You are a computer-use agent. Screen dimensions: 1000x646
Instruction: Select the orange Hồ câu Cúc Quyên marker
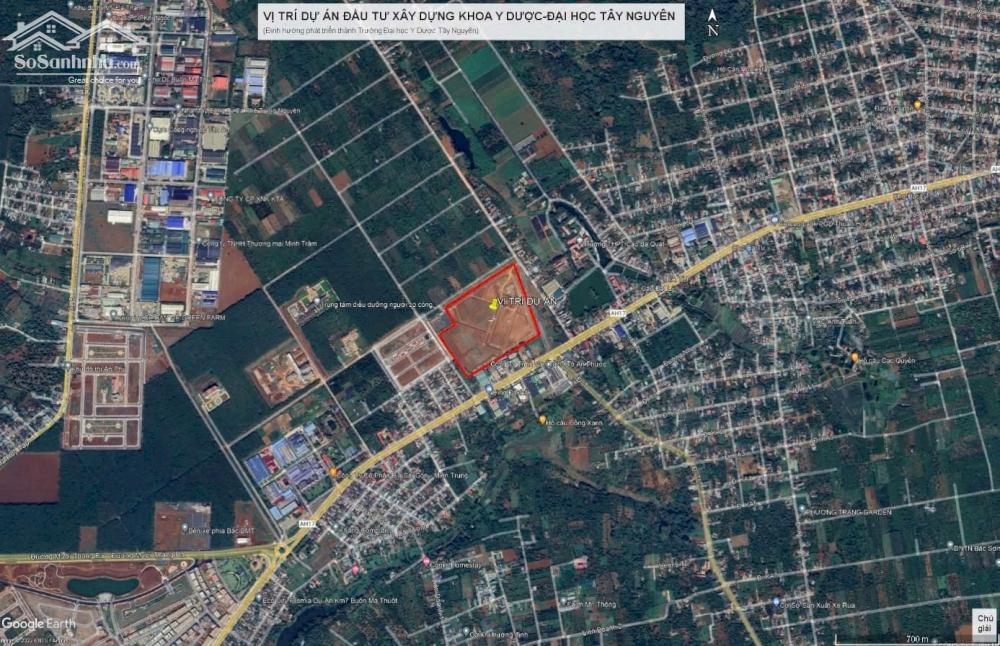tap(855, 358)
